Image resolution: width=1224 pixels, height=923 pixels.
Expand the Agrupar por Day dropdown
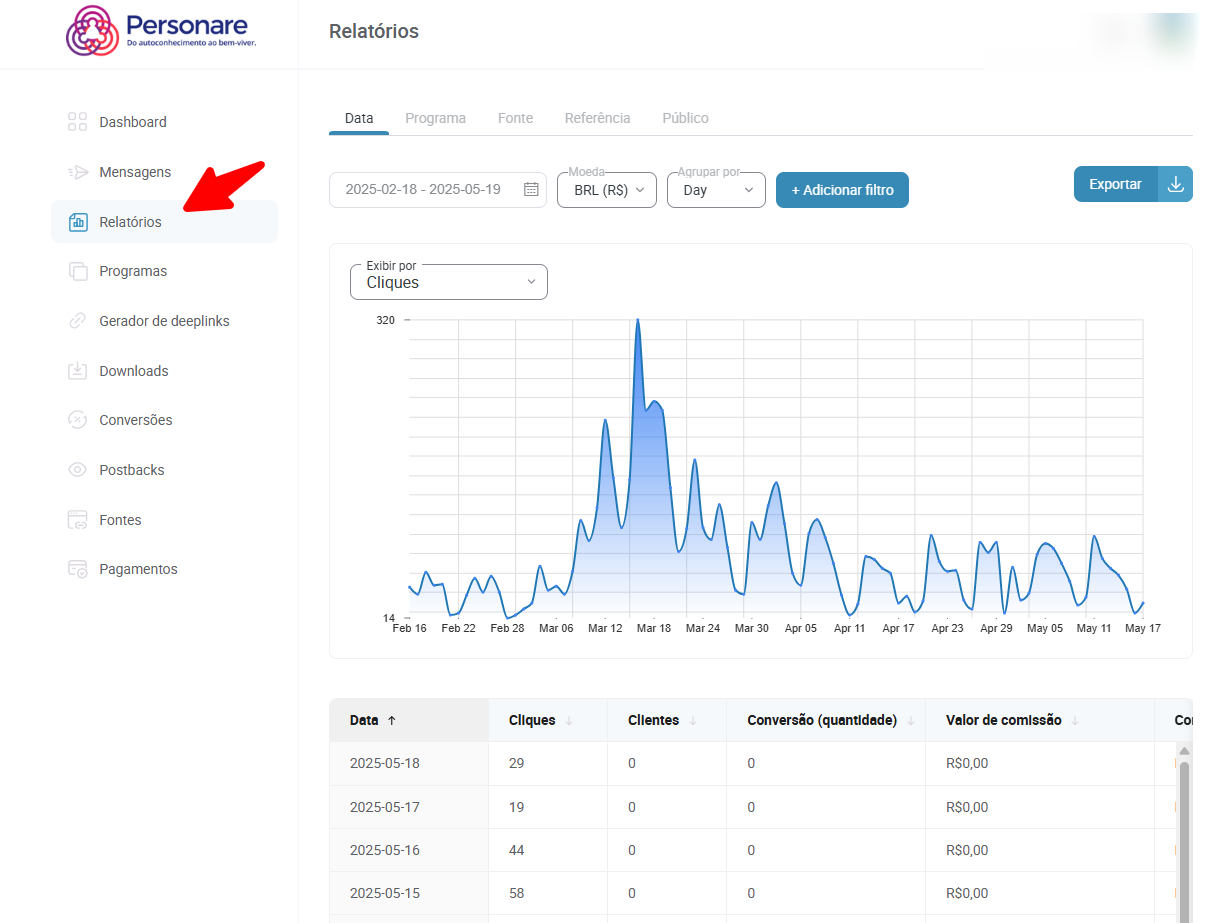point(716,190)
